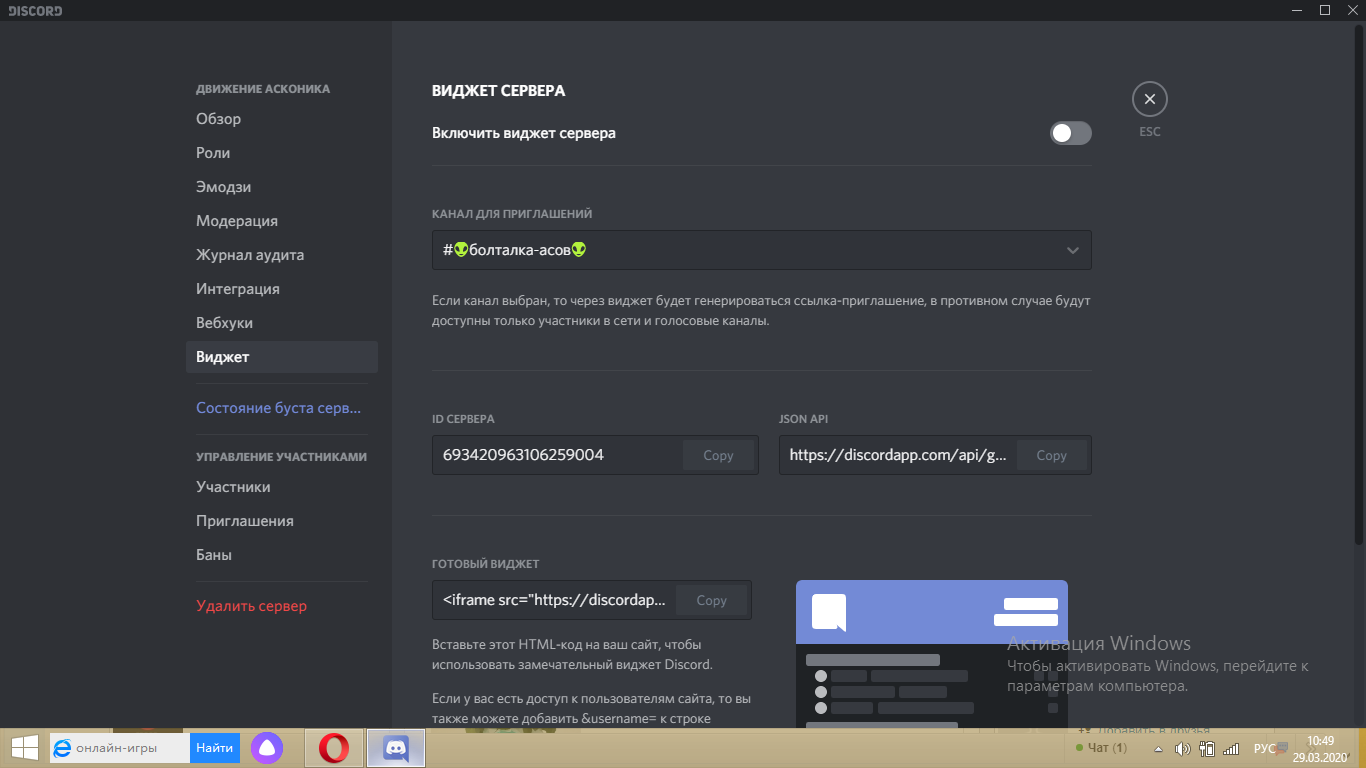Screen dimensions: 1366x768
Task: Open the volume speaker tray icon
Action: 1182,749
